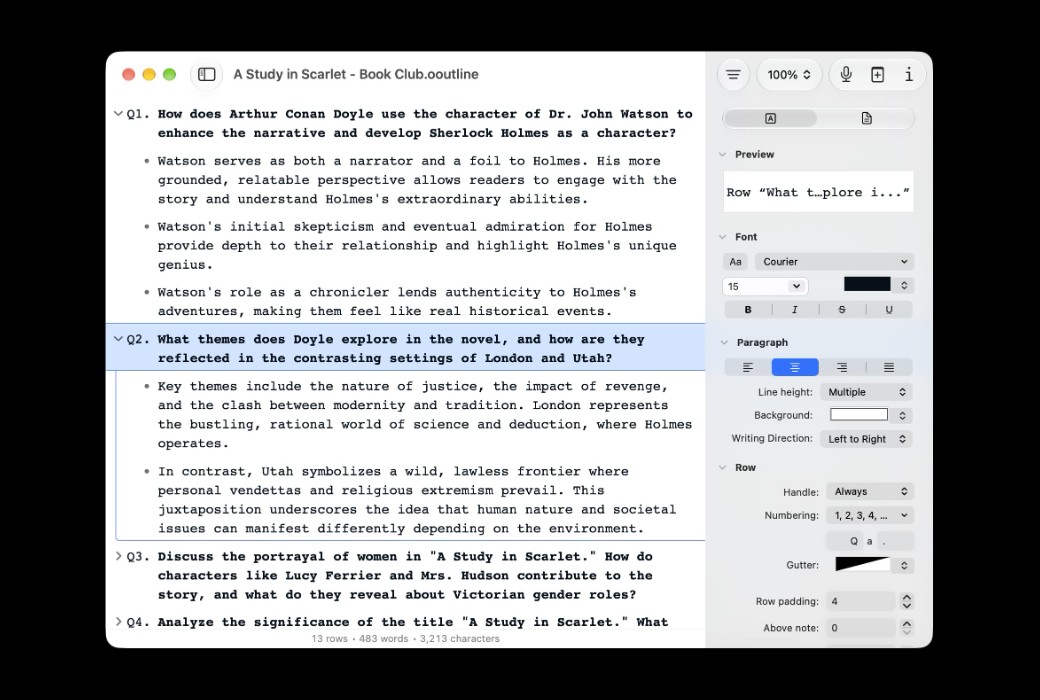Toggle the inspector info icon
1040x700 pixels.
[x=909, y=74]
